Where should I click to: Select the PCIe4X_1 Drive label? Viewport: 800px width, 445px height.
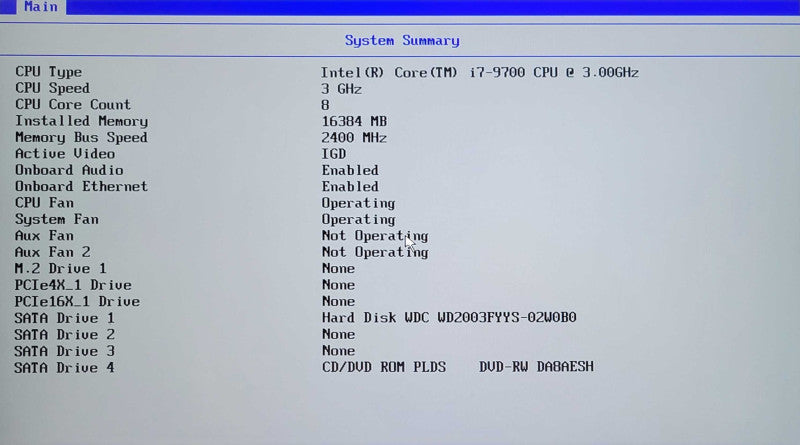pos(72,285)
